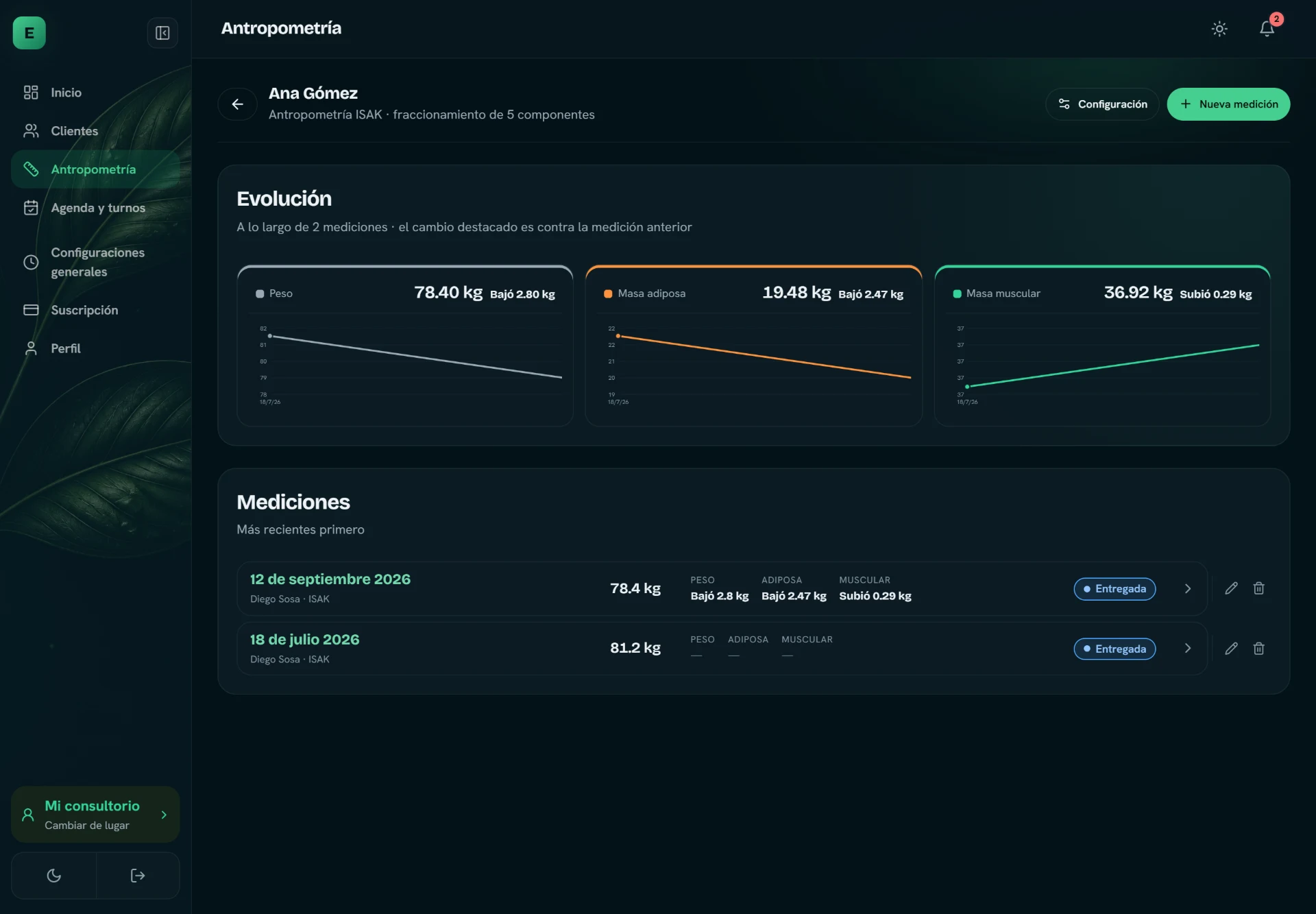Viewport: 1316px width, 914px height.
Task: Expand 18 de julio row chevron
Action: pyautogui.click(x=1188, y=649)
